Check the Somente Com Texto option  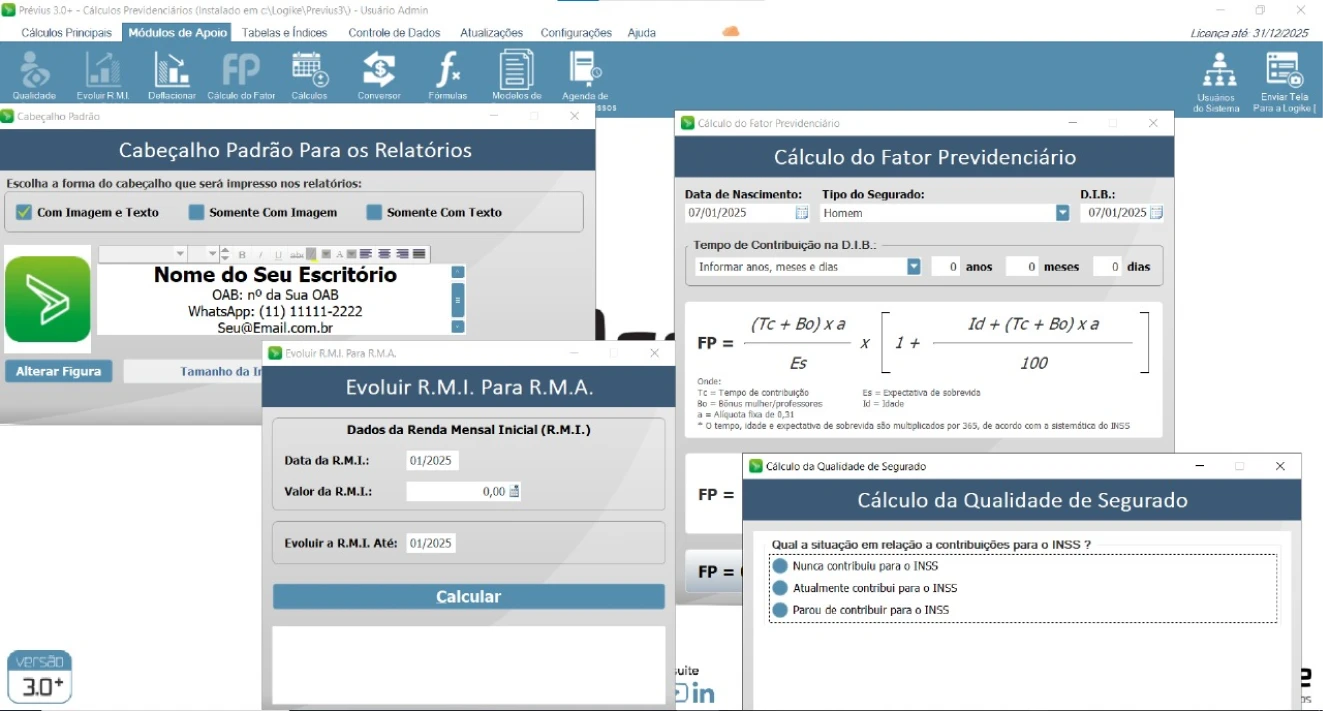[x=375, y=212]
